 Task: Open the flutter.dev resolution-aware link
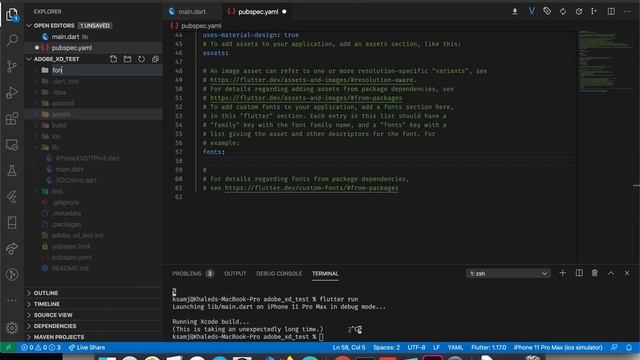tap(312, 80)
